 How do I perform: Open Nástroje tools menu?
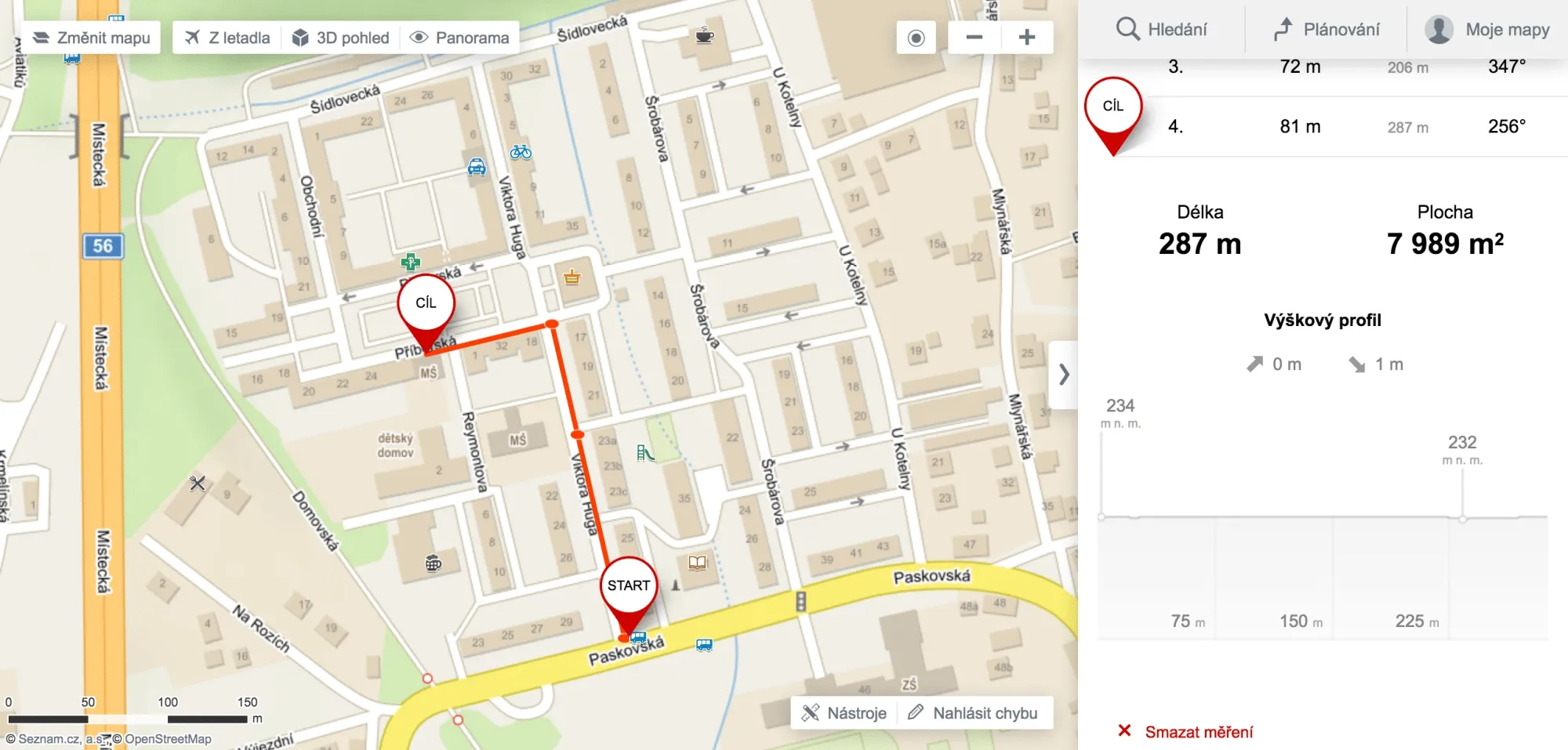point(844,713)
